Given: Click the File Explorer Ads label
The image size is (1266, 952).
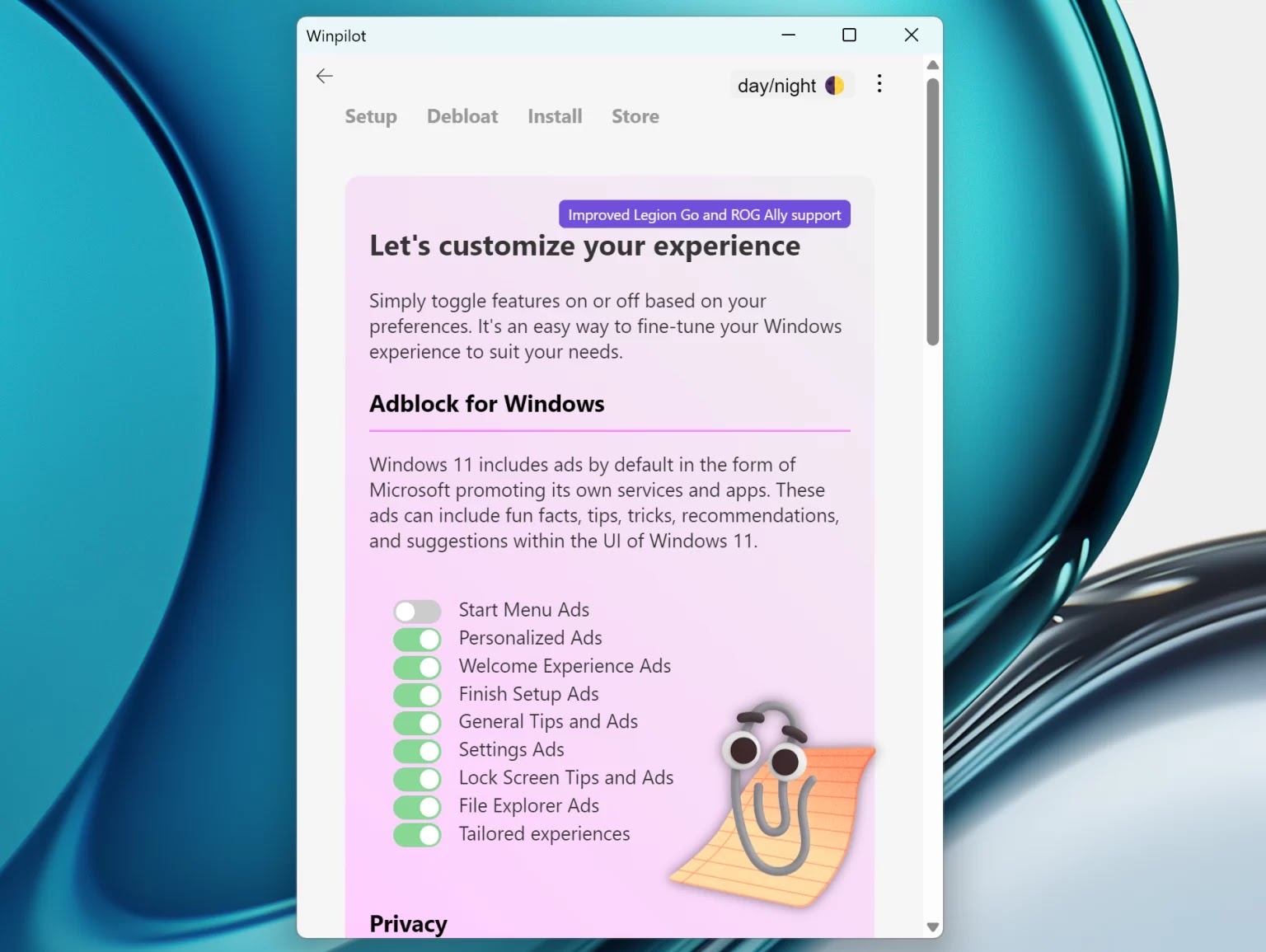Looking at the screenshot, I should pyautogui.click(x=529, y=806).
